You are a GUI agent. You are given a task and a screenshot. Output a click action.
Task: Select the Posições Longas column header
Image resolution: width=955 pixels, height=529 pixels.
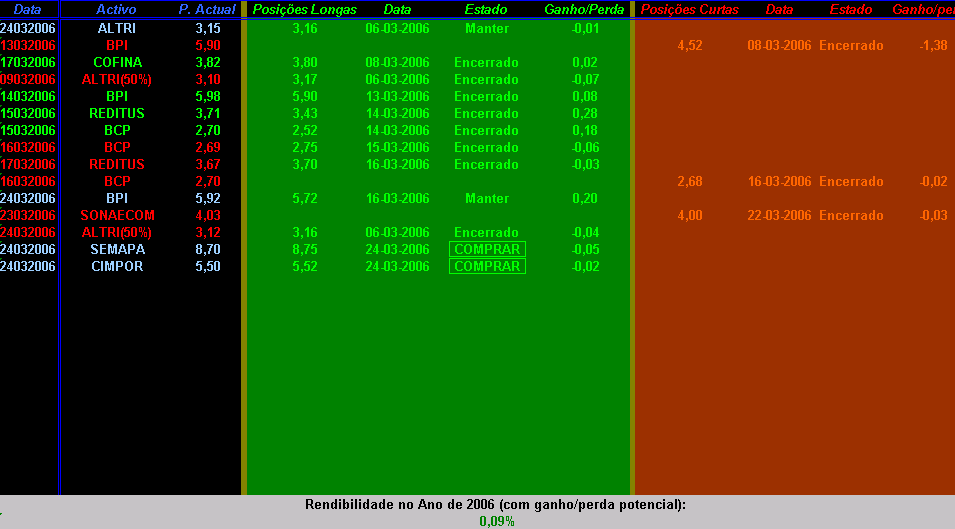click(x=305, y=9)
